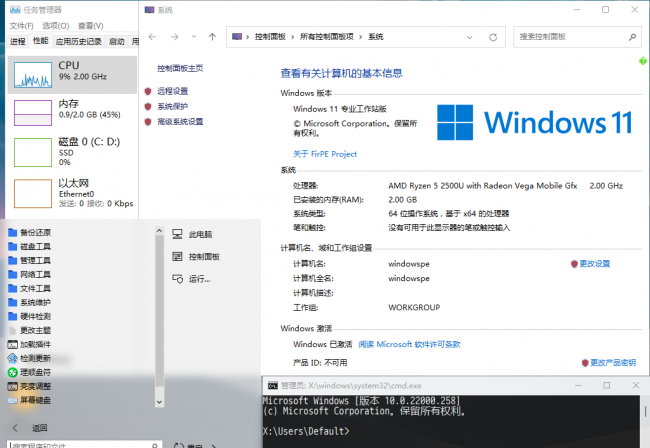This screenshot has width=650, height=448.
Task: Switch to the 进程 tab
Action: click(x=18, y=41)
